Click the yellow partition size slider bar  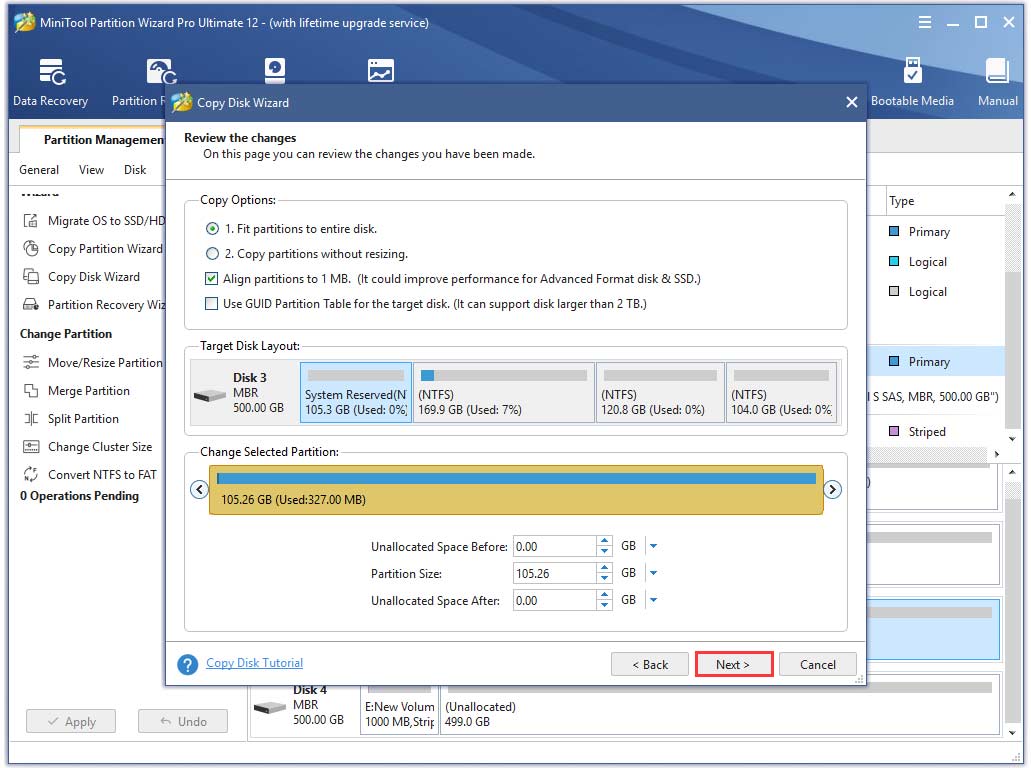point(516,489)
